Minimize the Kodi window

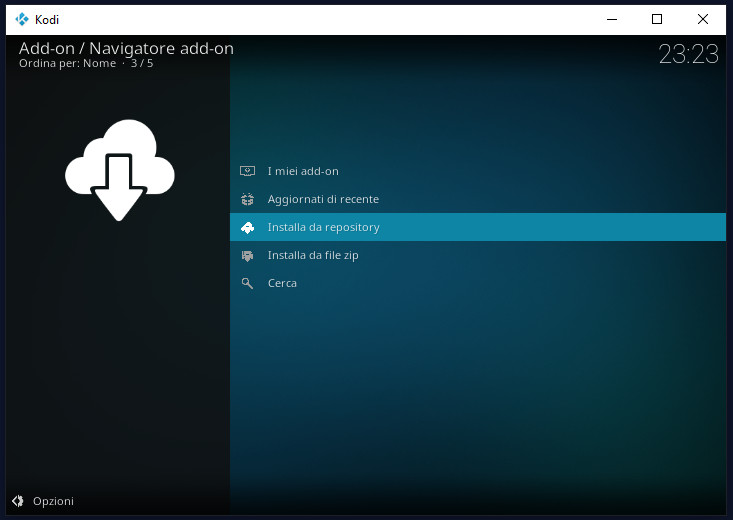[x=611, y=19]
